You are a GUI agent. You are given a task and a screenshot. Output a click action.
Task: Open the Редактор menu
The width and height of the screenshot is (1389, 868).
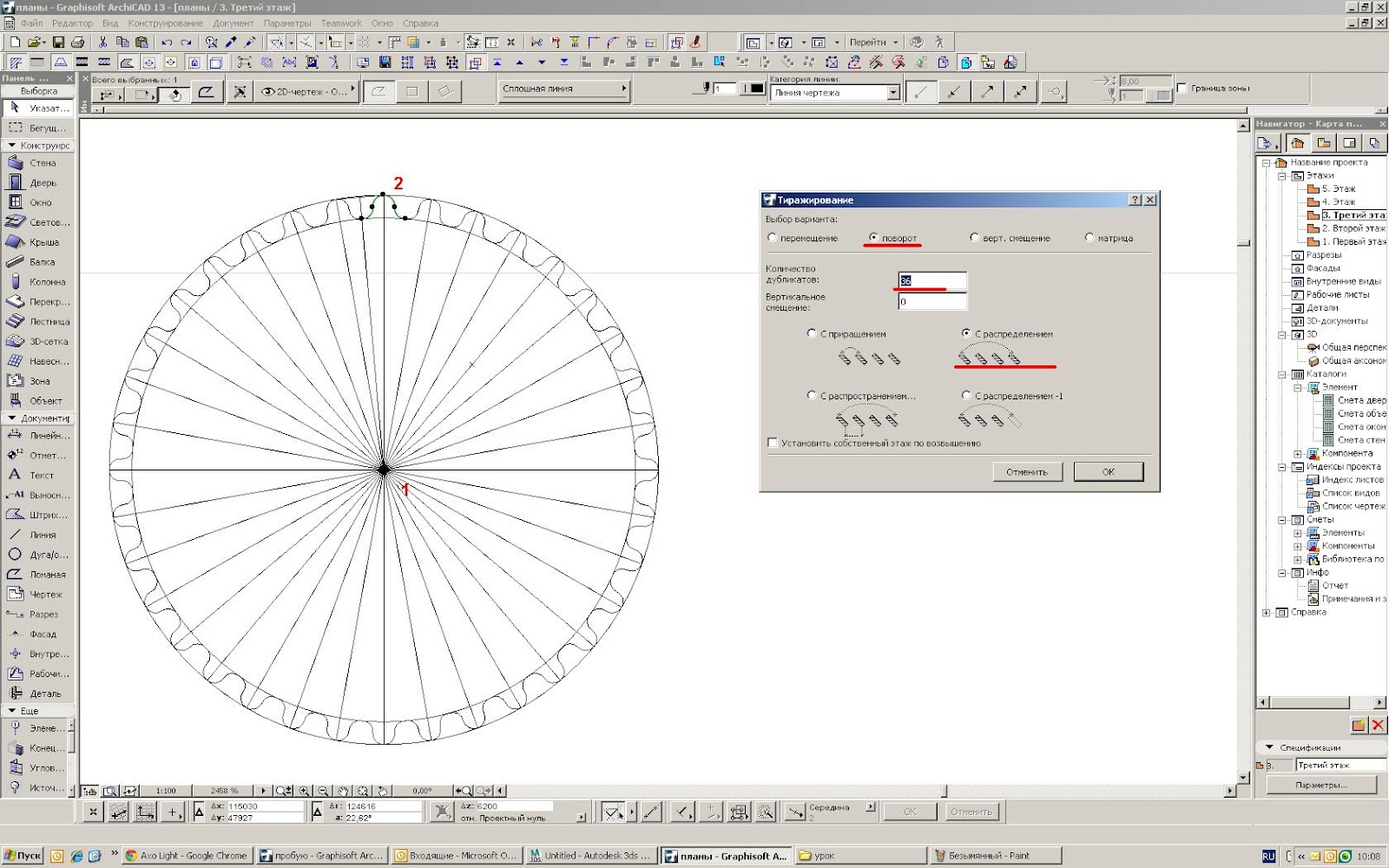click(x=72, y=23)
